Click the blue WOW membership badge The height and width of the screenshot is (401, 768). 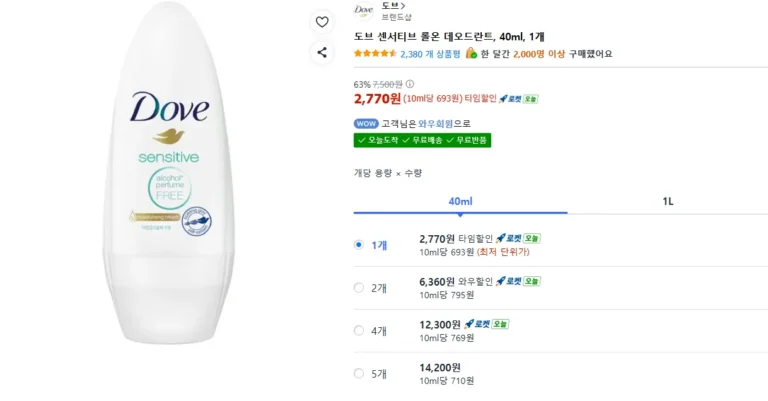[365, 123]
